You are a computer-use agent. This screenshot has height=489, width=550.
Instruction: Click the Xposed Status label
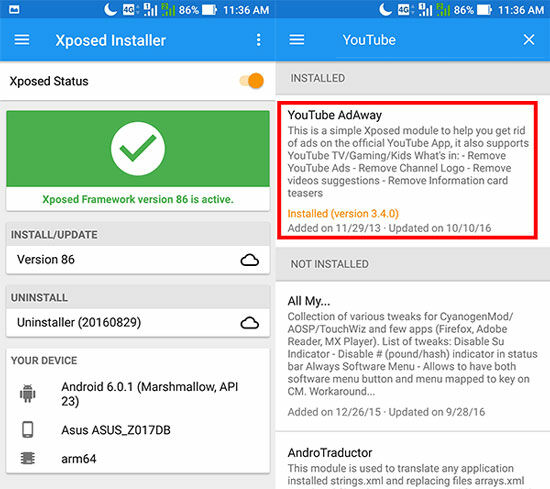pos(49,81)
